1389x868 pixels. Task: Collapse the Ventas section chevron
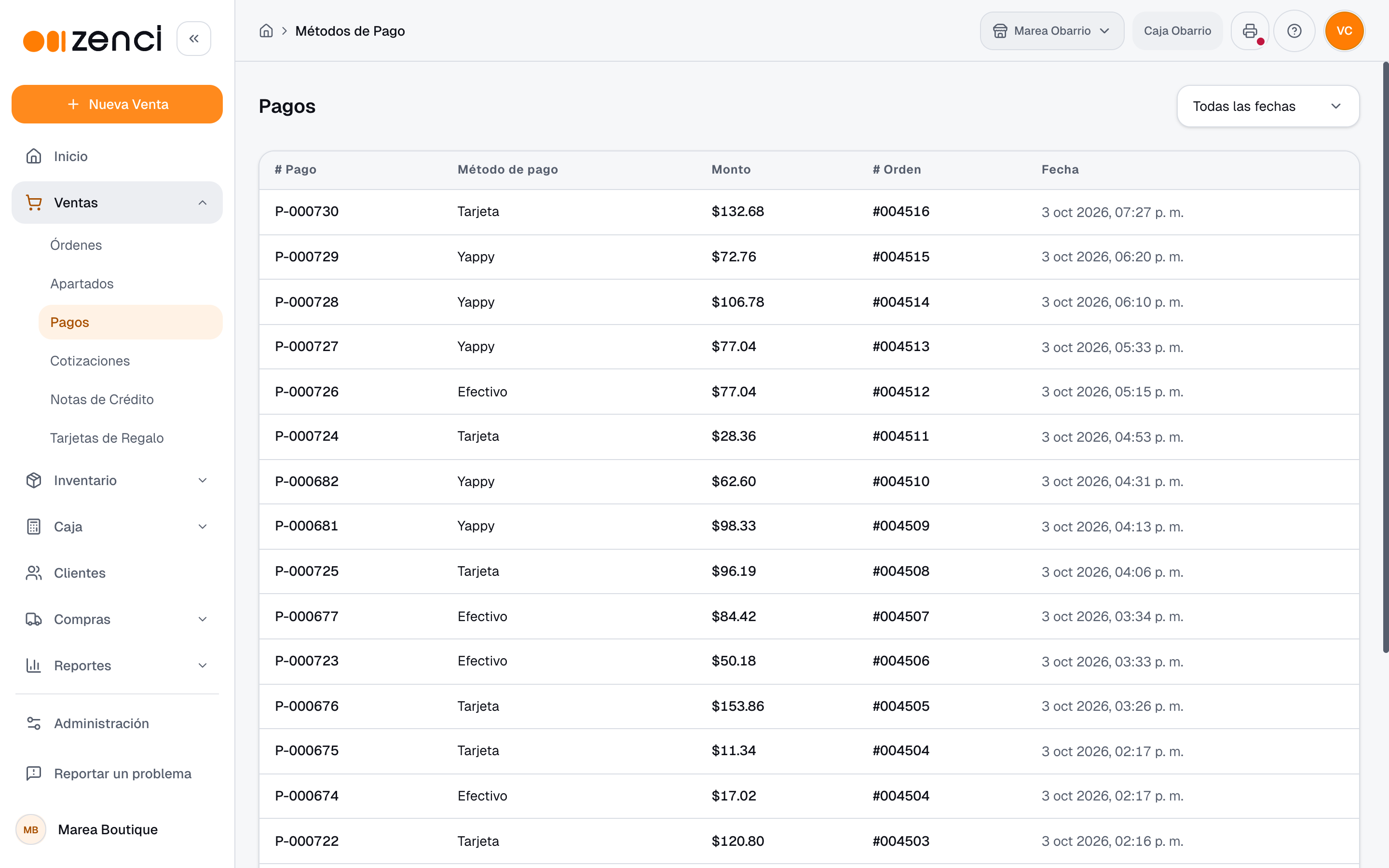point(203,203)
